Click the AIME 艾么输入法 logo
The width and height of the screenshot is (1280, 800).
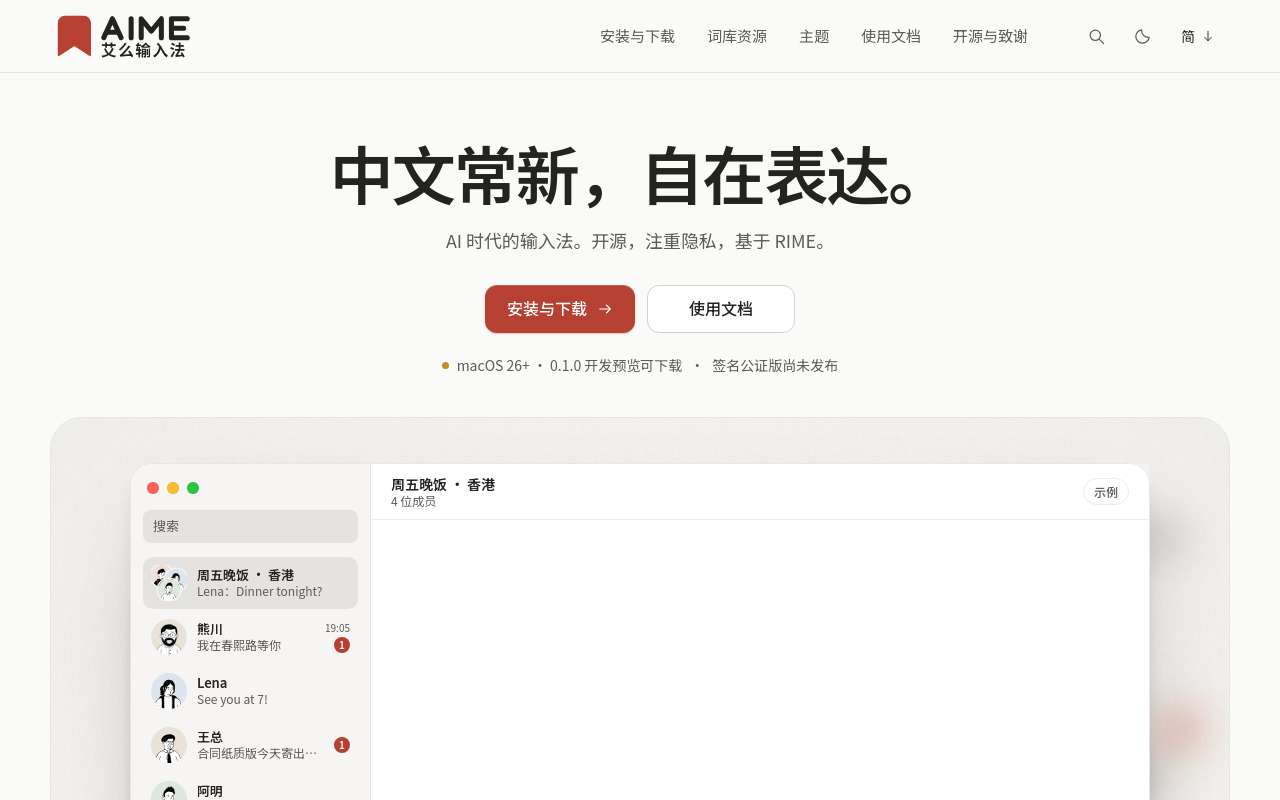pyautogui.click(x=124, y=36)
